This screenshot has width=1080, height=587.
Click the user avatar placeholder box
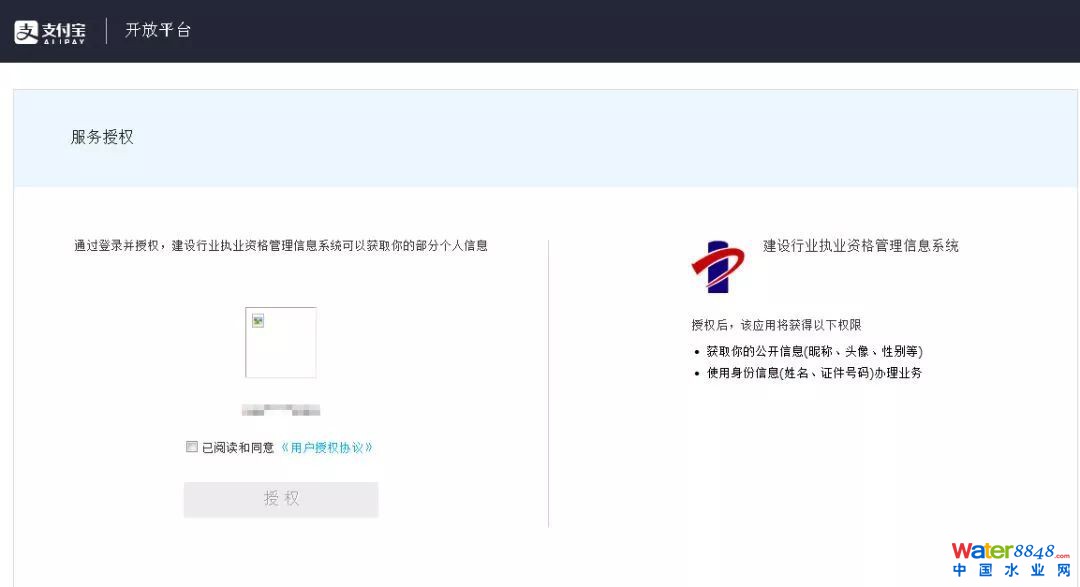281,342
